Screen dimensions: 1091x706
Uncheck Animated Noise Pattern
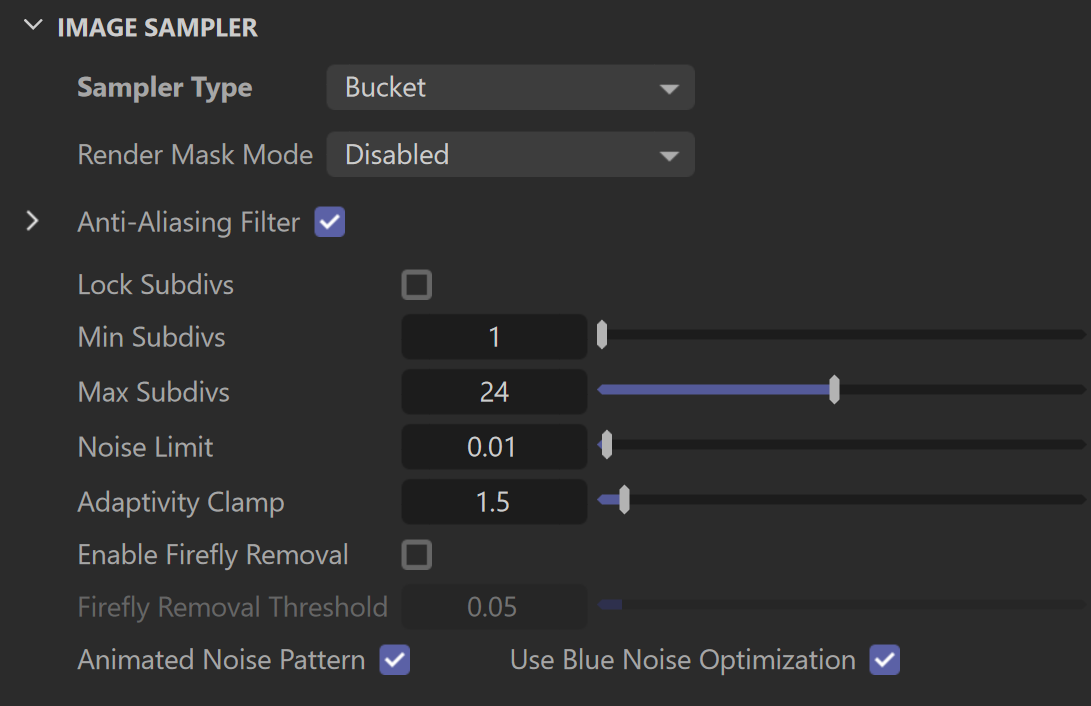point(395,660)
